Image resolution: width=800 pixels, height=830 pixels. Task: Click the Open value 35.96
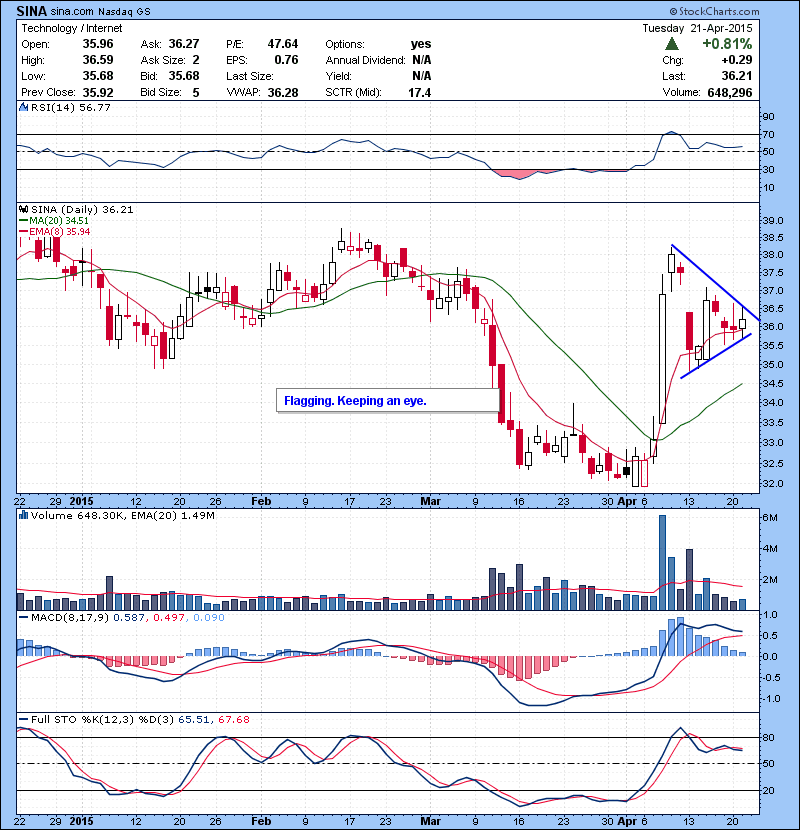pyautogui.click(x=98, y=44)
